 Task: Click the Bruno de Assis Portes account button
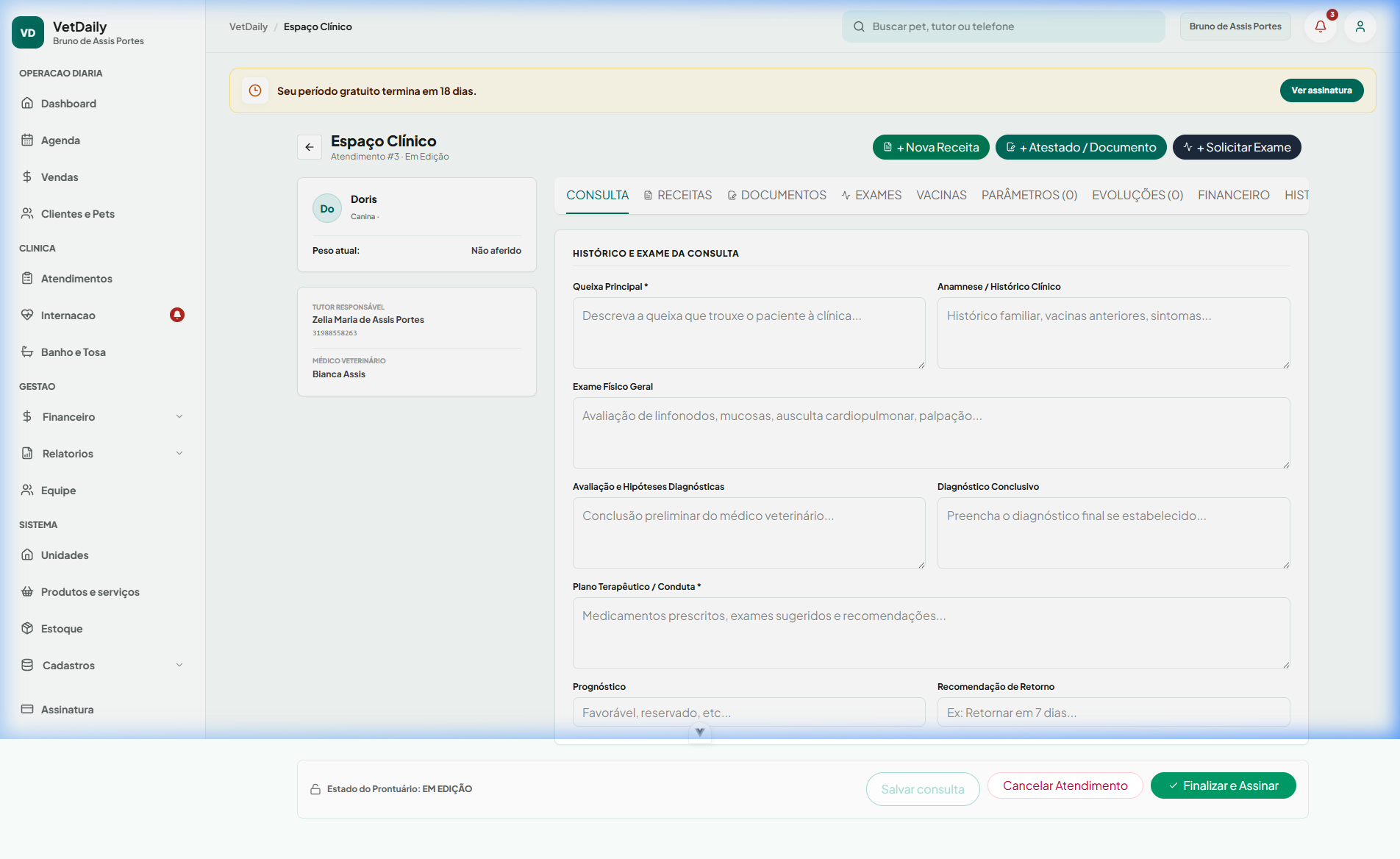[x=1235, y=26]
